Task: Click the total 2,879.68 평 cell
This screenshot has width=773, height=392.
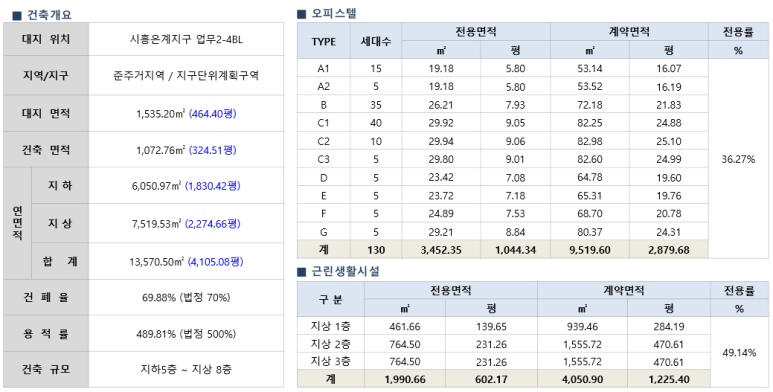Action: pyautogui.click(x=668, y=249)
